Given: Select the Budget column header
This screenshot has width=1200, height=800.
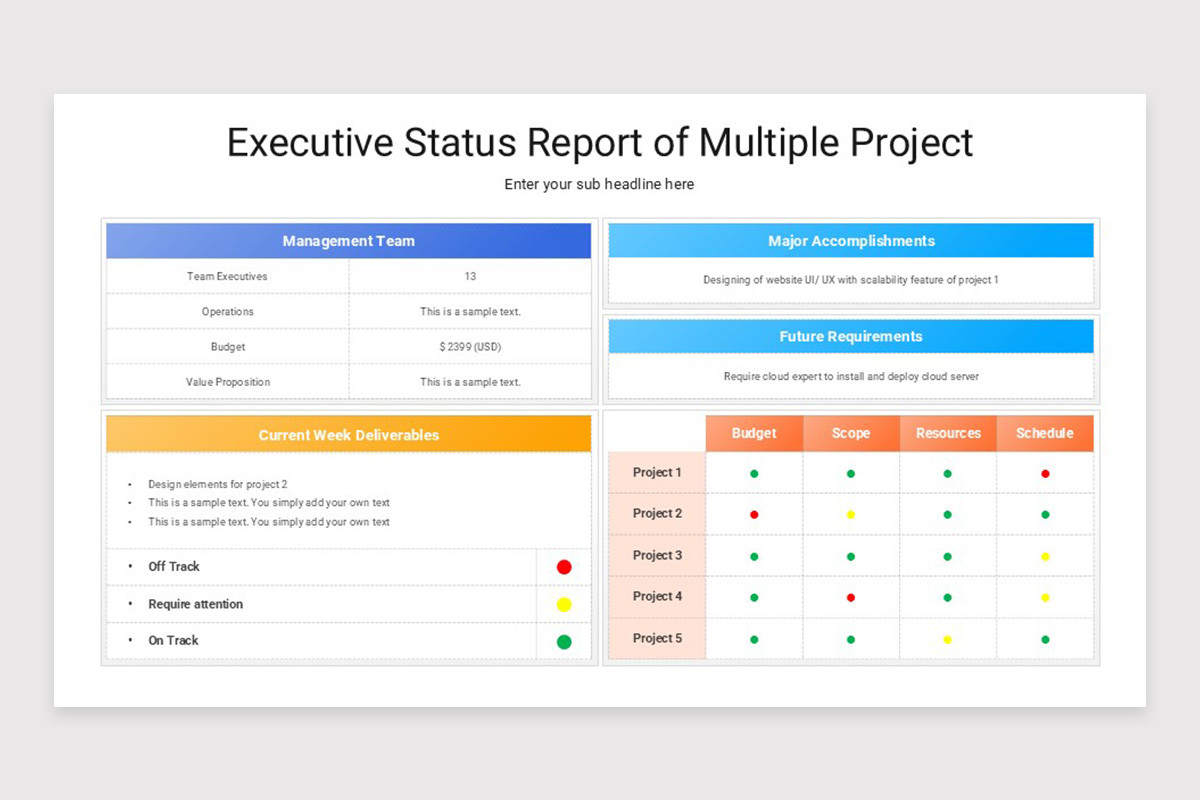Looking at the screenshot, I should click(x=754, y=433).
